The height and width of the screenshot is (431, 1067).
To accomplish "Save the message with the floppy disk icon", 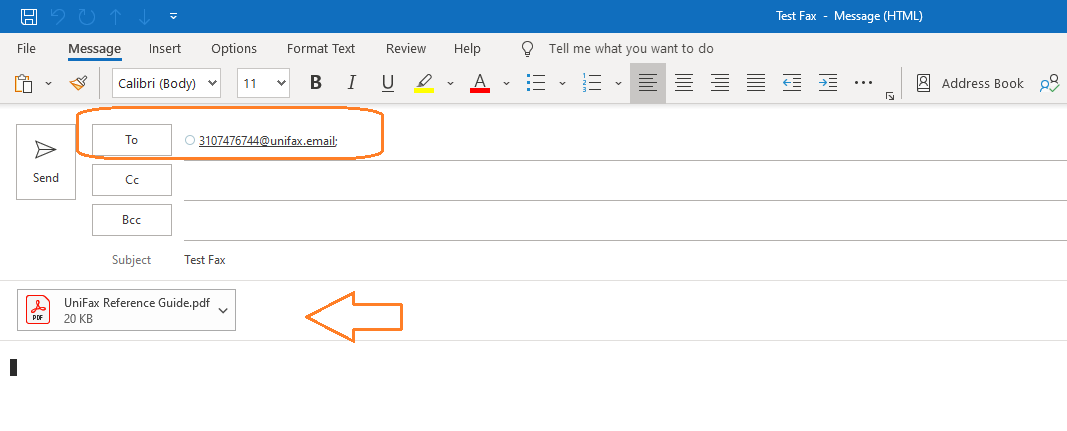I will pyautogui.click(x=29, y=16).
